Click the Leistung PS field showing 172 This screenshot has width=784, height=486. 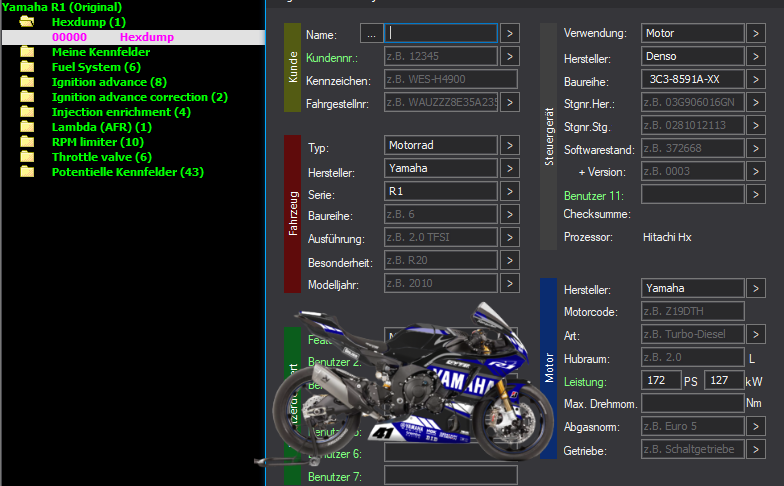pos(661,380)
